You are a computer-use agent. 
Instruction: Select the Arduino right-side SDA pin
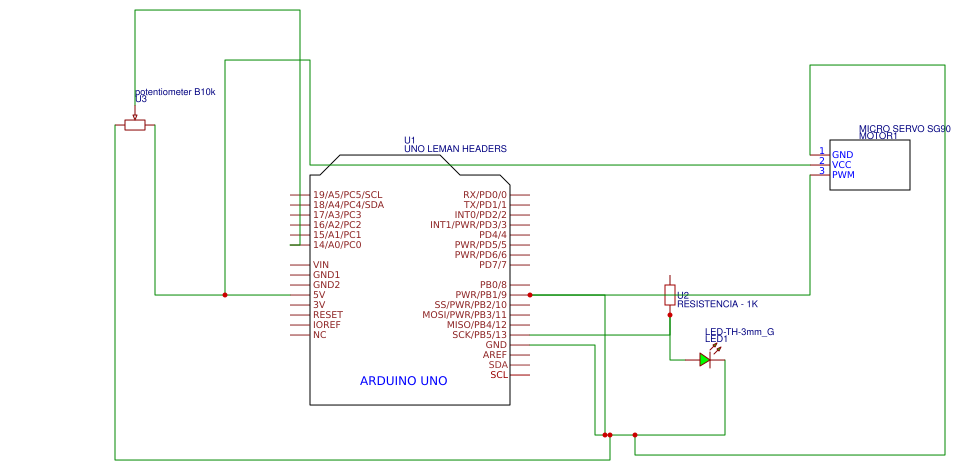pyautogui.click(x=498, y=364)
